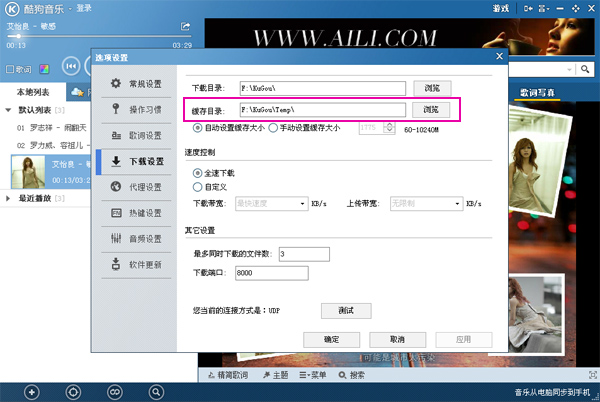This screenshot has width=600, height=402.
Task: Open 音频设置 audio settings section
Action: pyautogui.click(x=136, y=239)
